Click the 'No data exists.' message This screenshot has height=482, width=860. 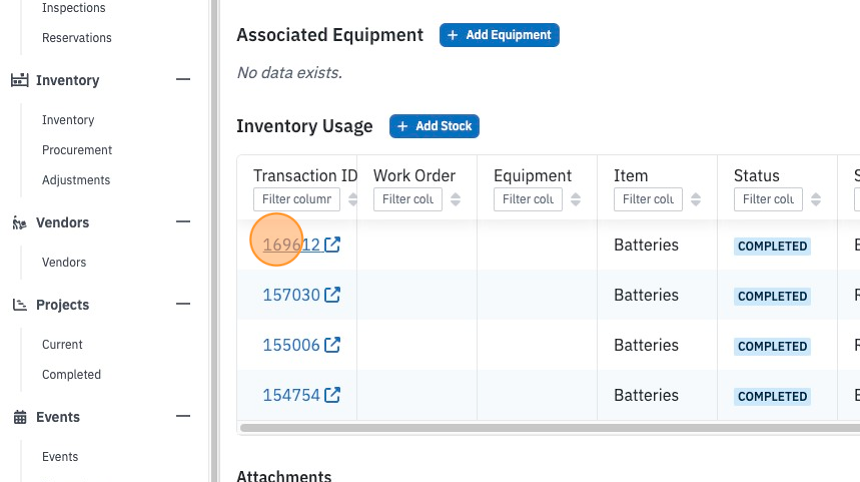(x=290, y=72)
